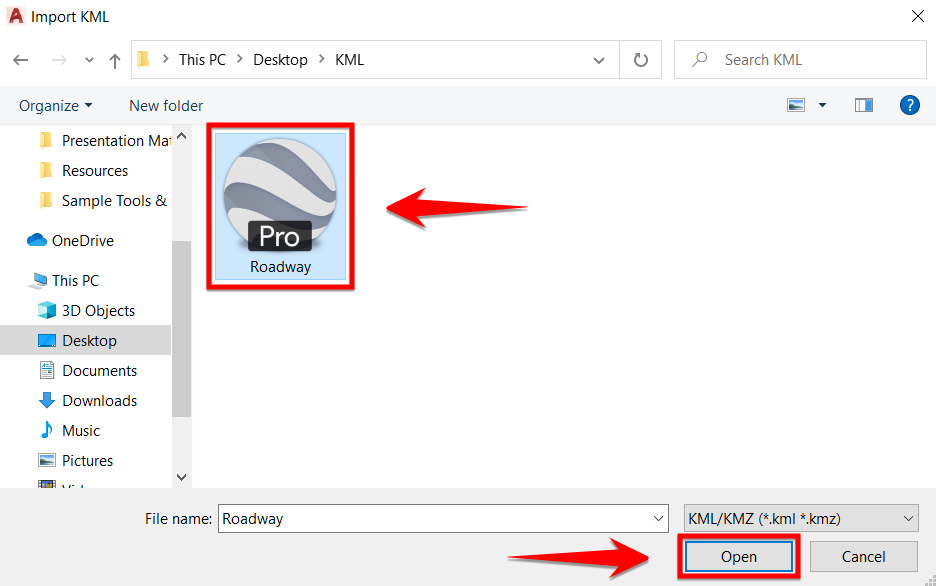Open the Help question mark icon
Screen dimensions: 936x586
click(909, 105)
